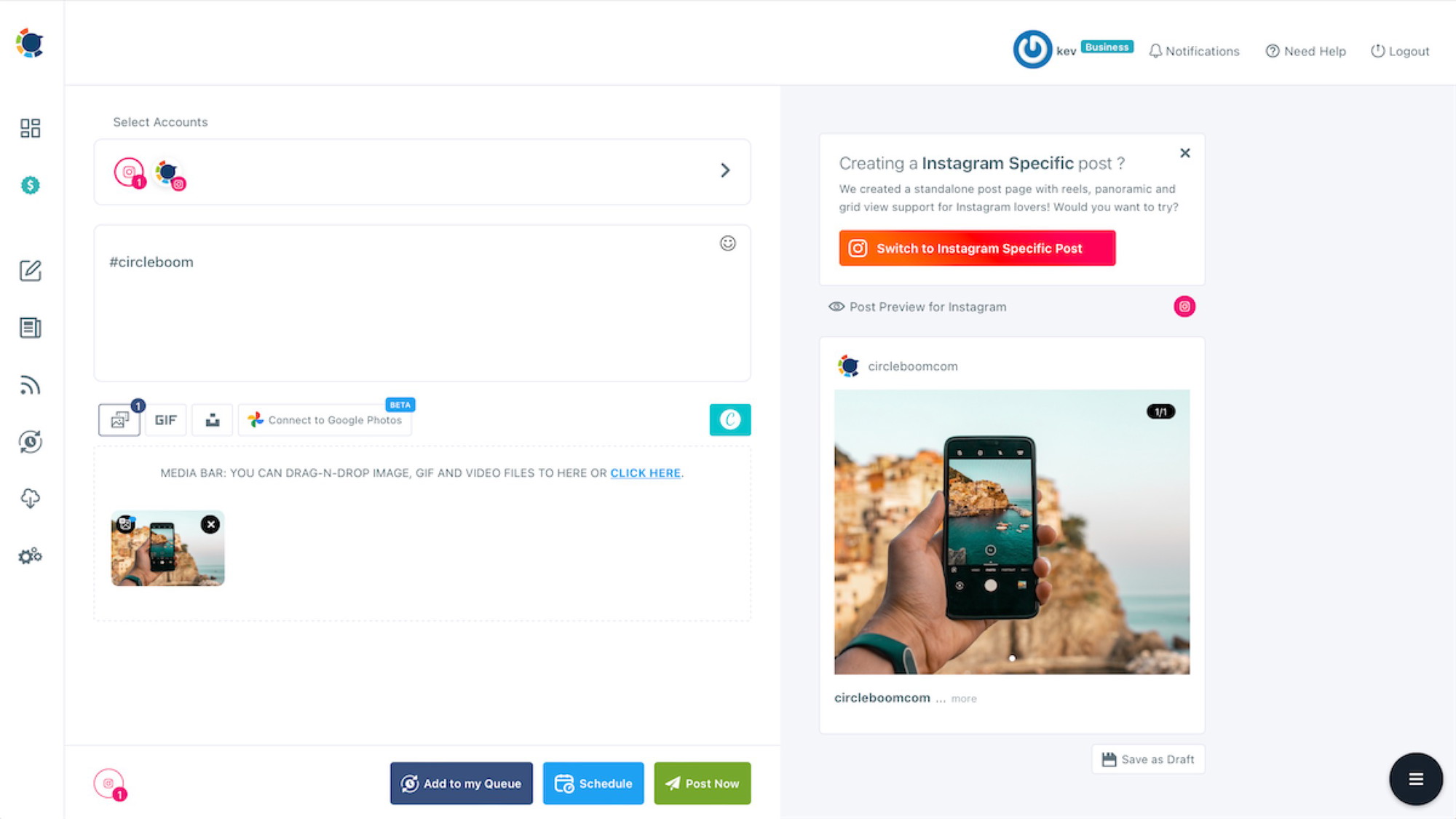This screenshot has height=819, width=1456.
Task: Click the CLICK HERE upload link
Action: pos(645,472)
